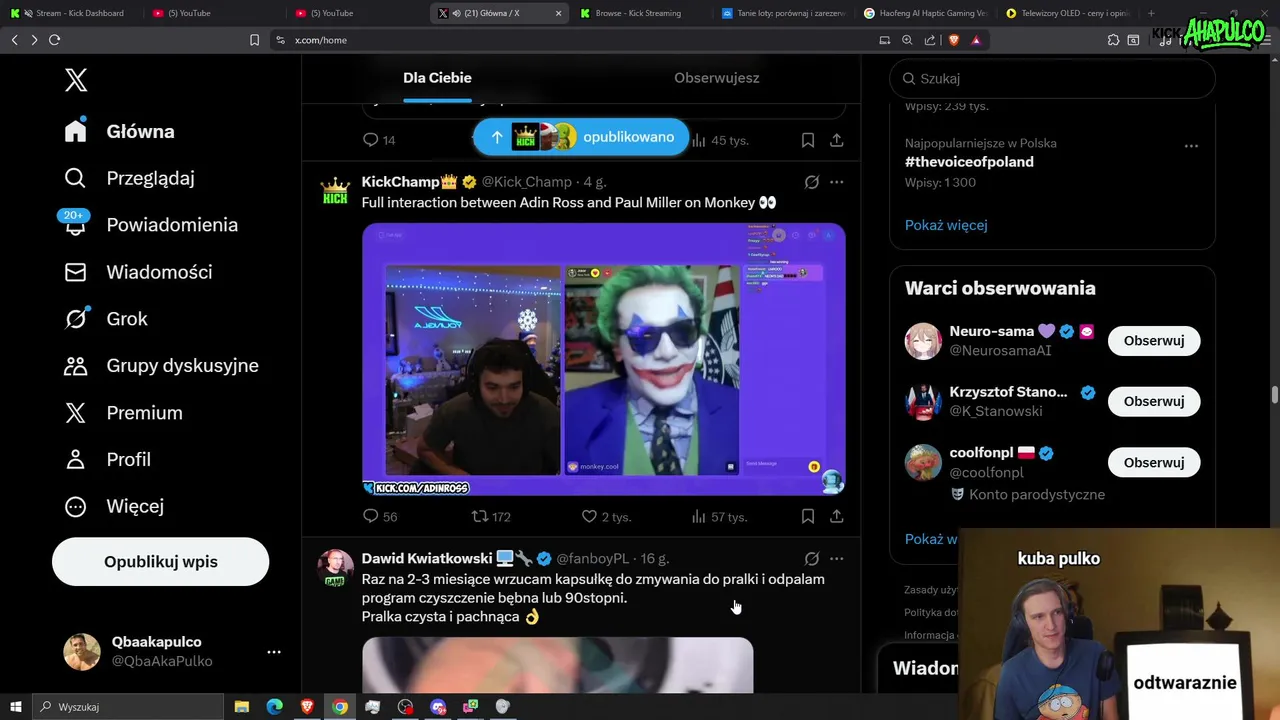Click the X logo in the sidebar
This screenshot has width=1280, height=720.
click(76, 81)
